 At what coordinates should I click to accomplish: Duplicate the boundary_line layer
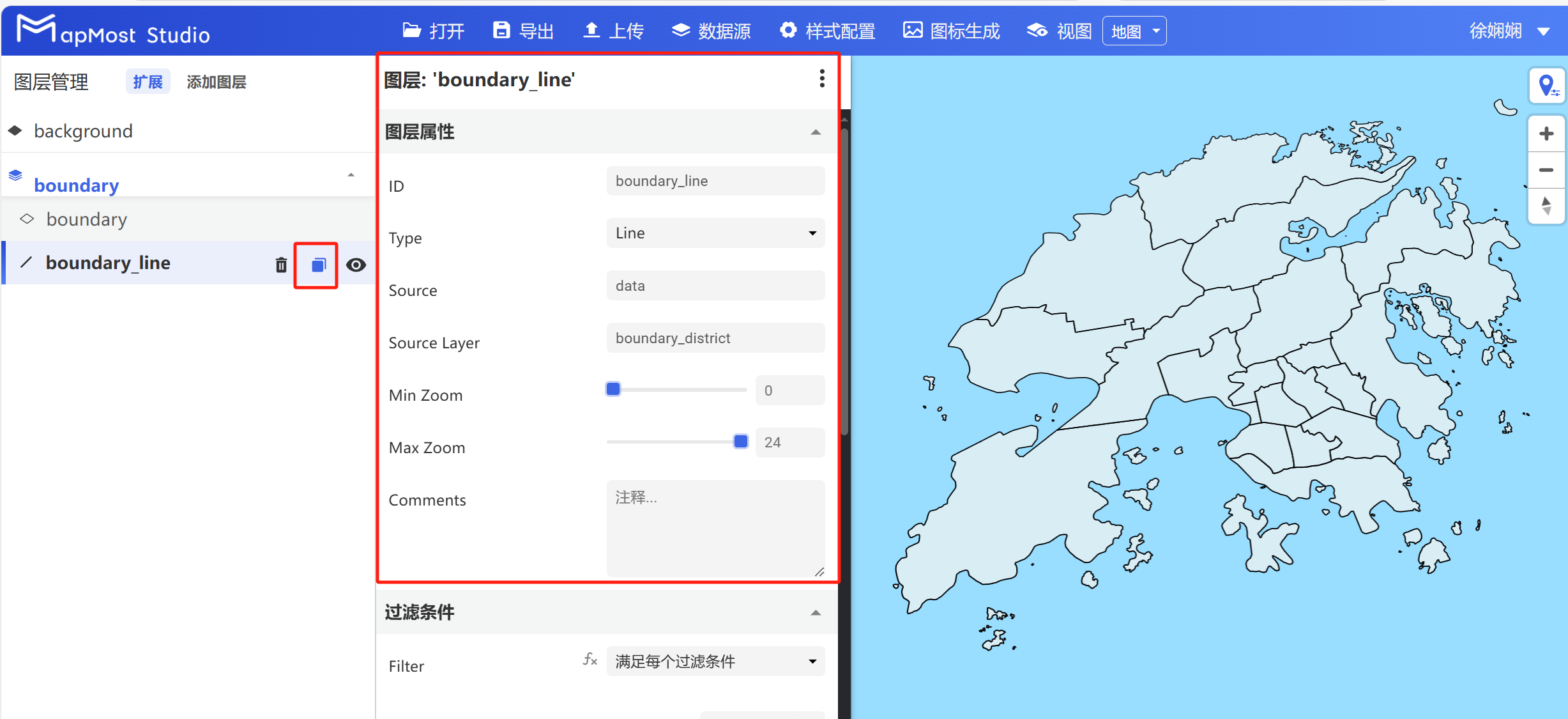[317, 265]
